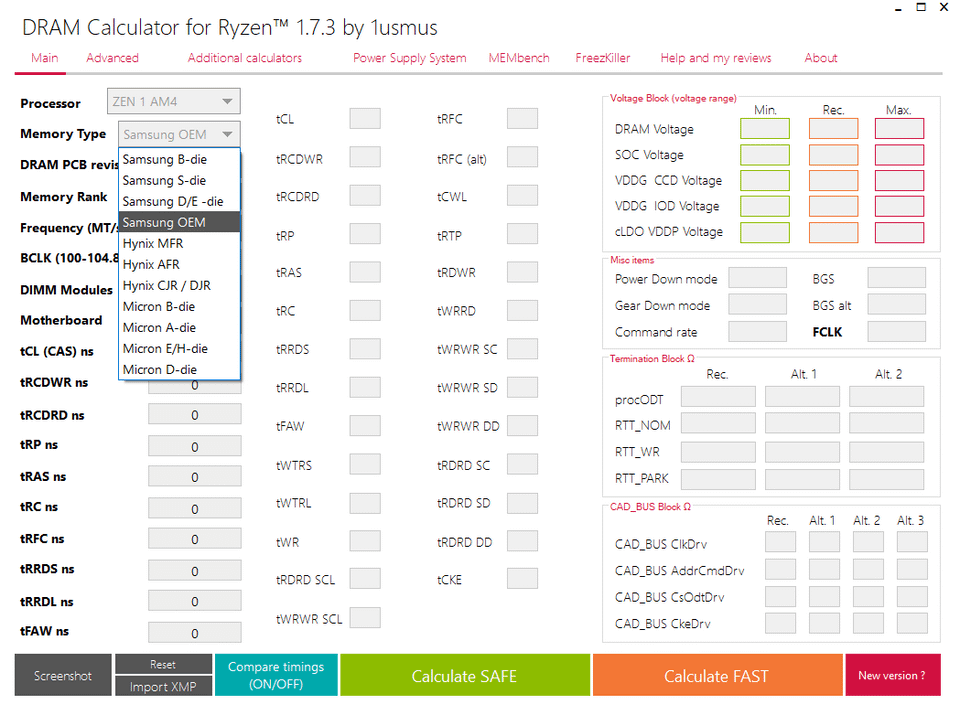Viewport: 960px width, 715px height.
Task: Click the tRC ns input field
Action: (195, 508)
